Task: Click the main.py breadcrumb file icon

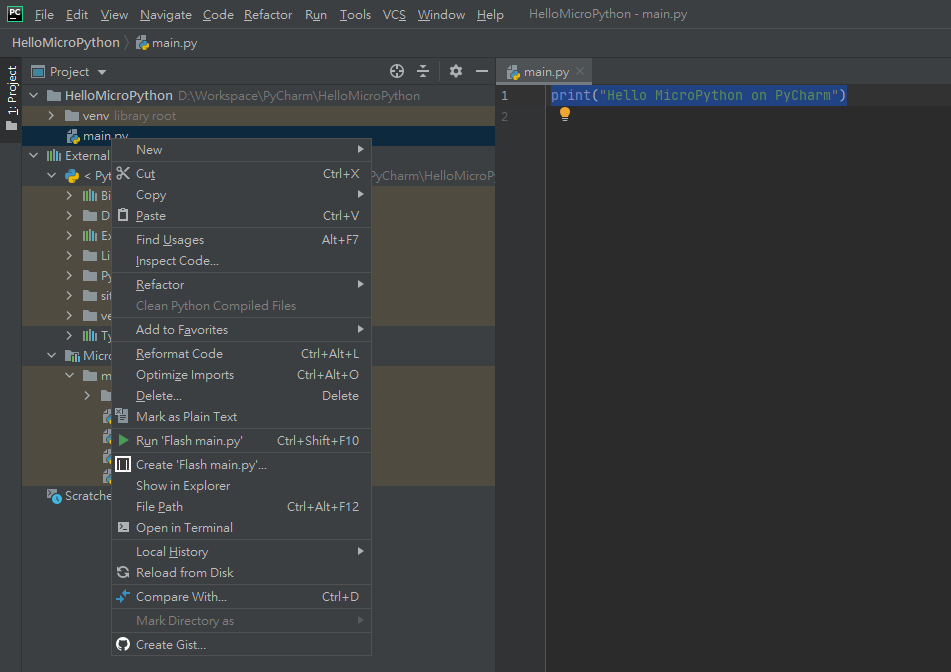Action: (143, 42)
